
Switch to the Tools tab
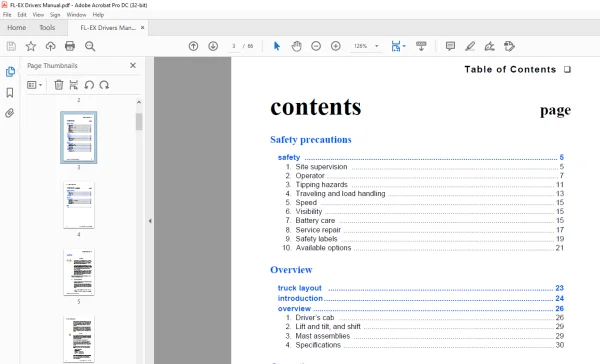tap(47, 28)
